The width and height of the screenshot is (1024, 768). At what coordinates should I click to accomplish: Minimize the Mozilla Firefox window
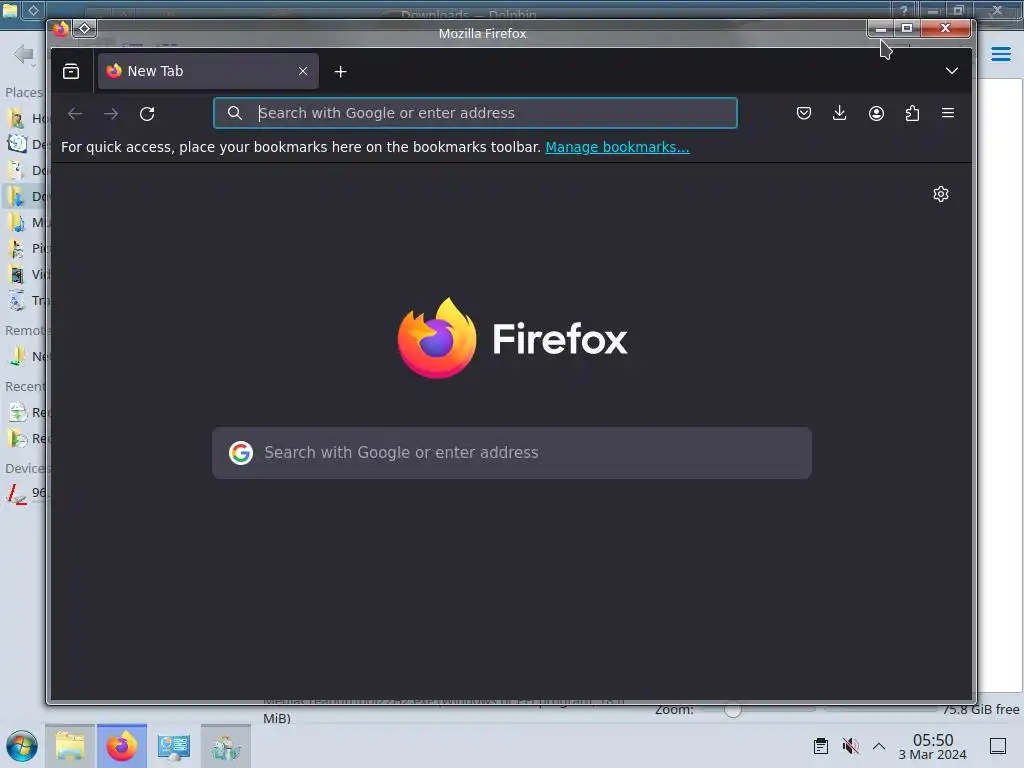881,28
